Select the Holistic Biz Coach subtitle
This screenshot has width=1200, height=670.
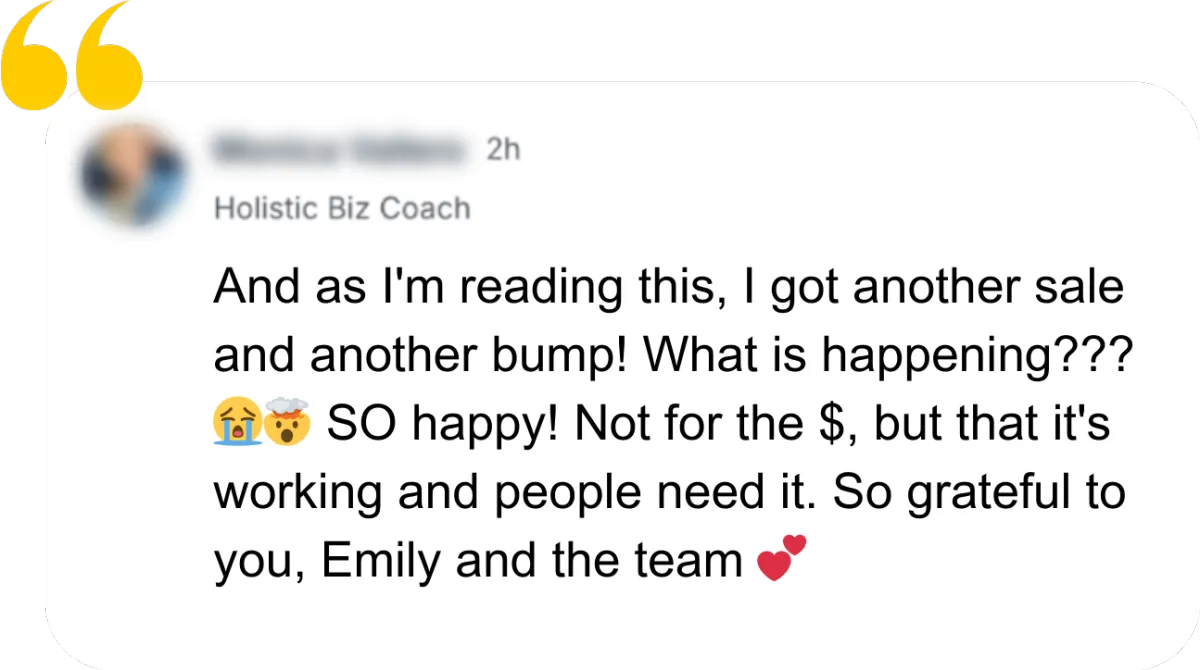point(342,208)
